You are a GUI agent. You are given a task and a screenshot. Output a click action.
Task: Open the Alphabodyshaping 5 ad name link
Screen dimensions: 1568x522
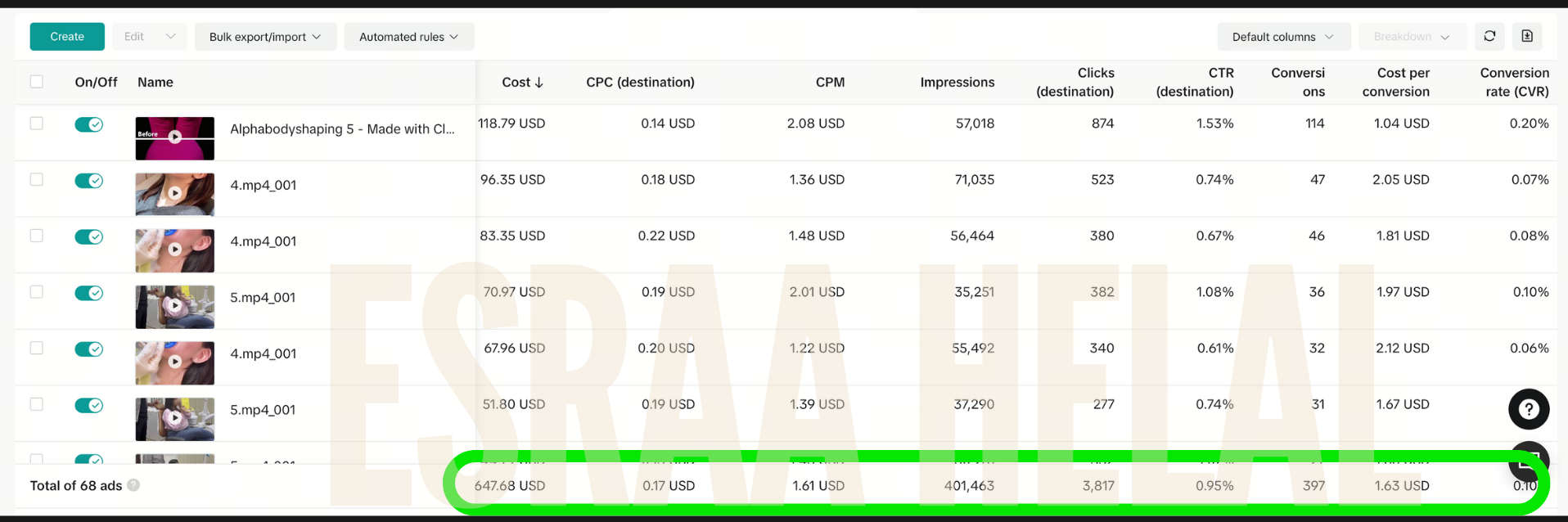tap(341, 129)
